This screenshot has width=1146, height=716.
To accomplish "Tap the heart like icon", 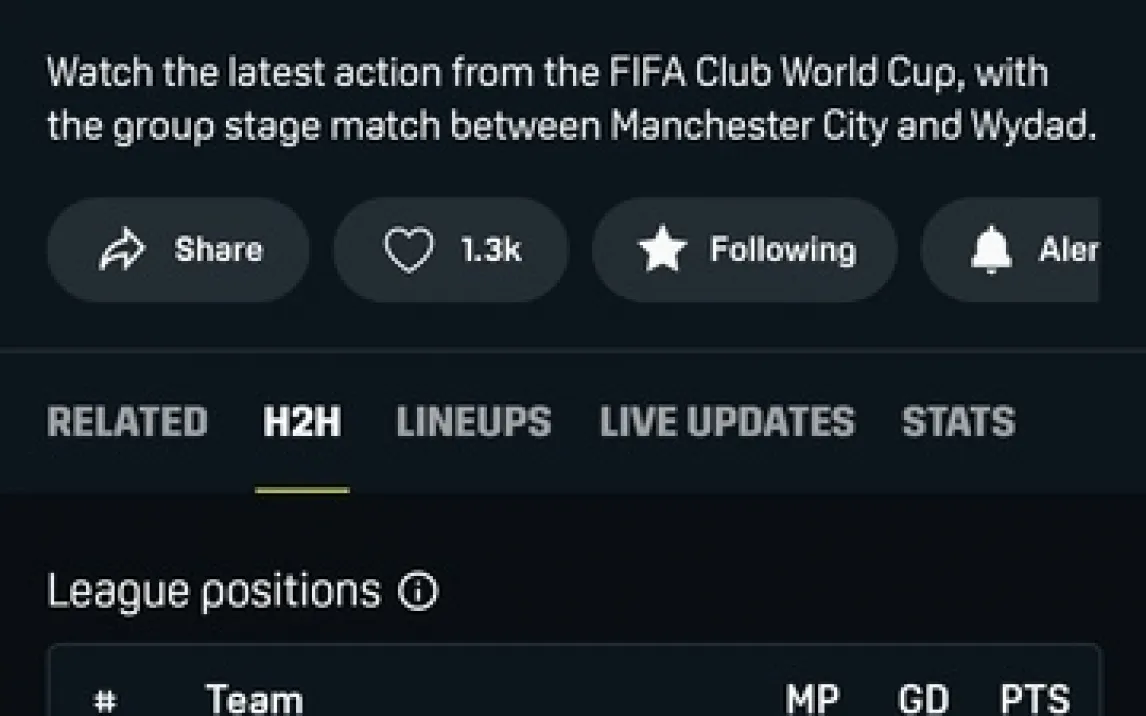I will click(x=409, y=250).
